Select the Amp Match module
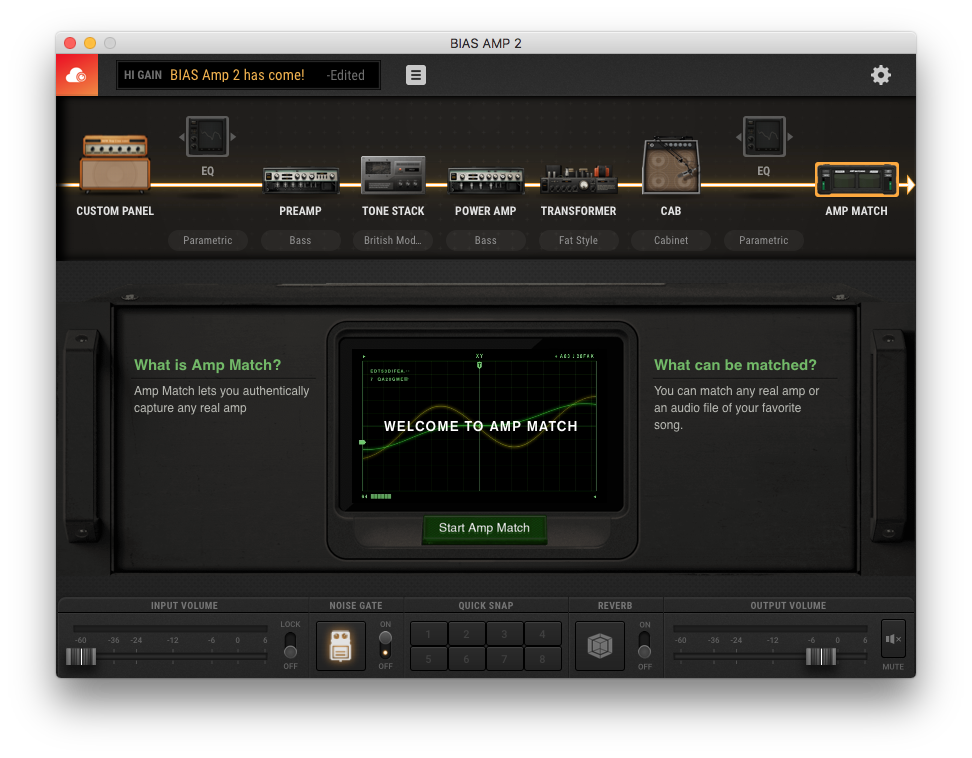The width and height of the screenshot is (972, 758). [857, 179]
